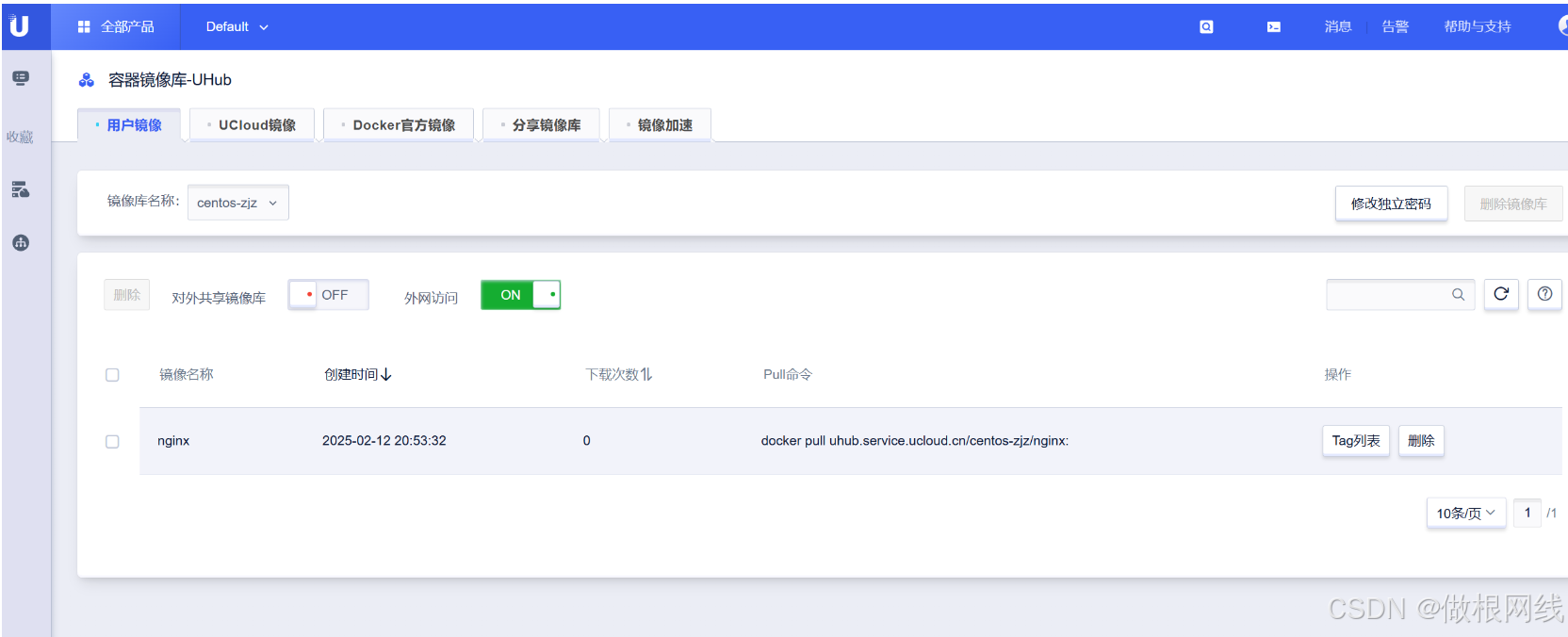Click the refresh icon button
1568x637 pixels.
(x=1501, y=295)
